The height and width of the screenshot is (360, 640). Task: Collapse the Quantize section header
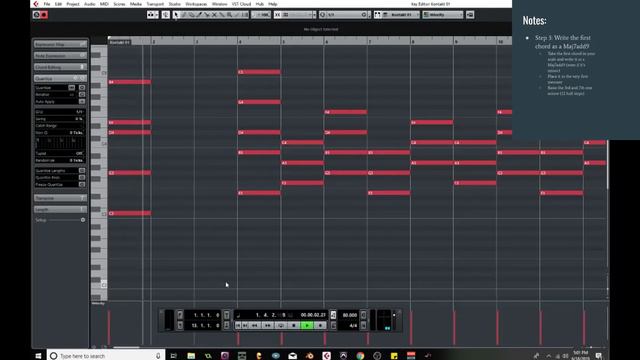pos(60,78)
